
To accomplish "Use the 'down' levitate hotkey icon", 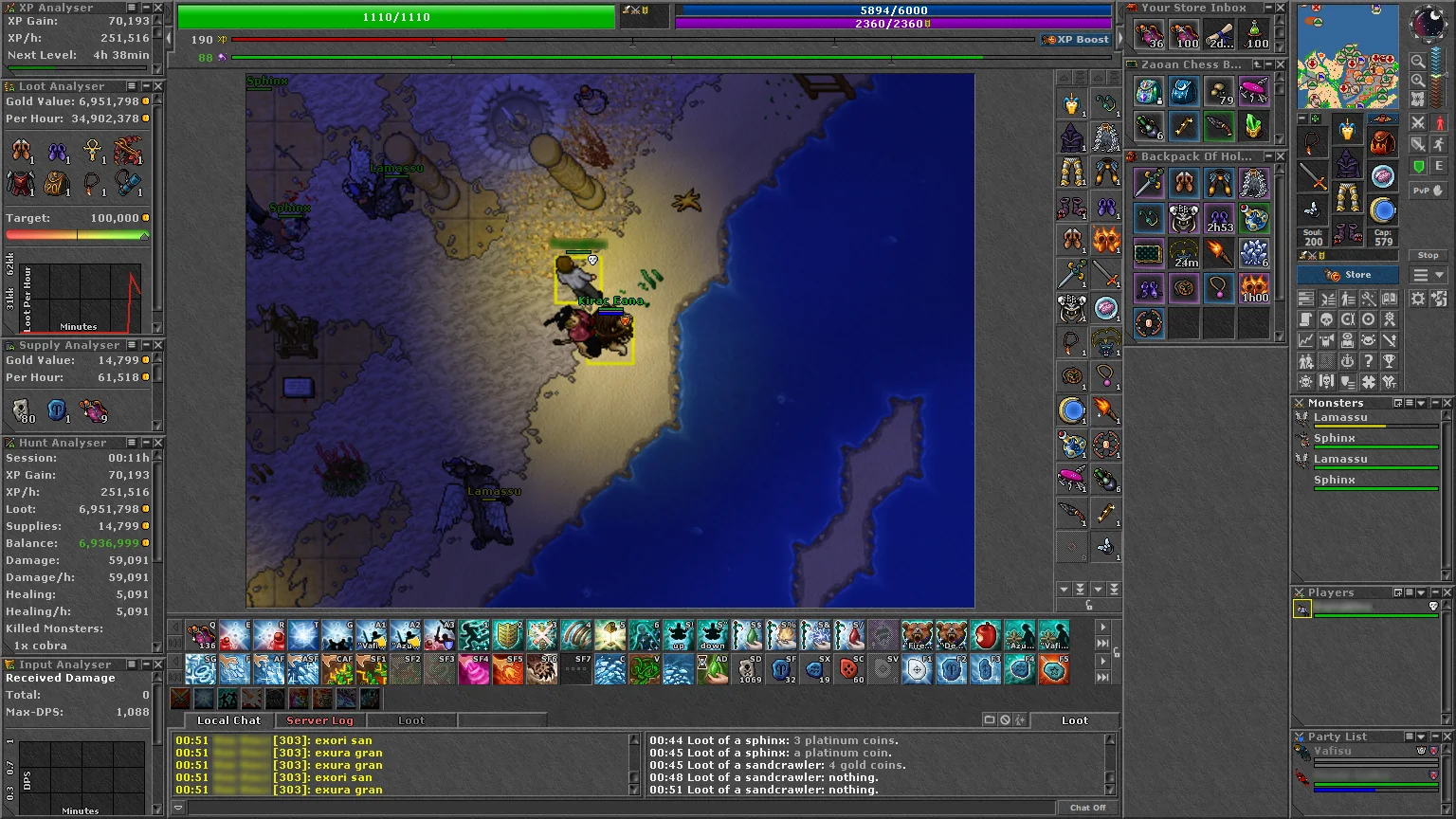I will (x=712, y=635).
